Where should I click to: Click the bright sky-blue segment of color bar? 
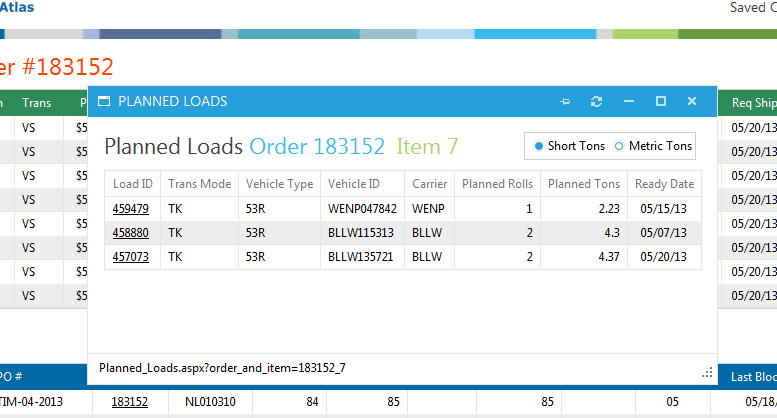(535, 34)
